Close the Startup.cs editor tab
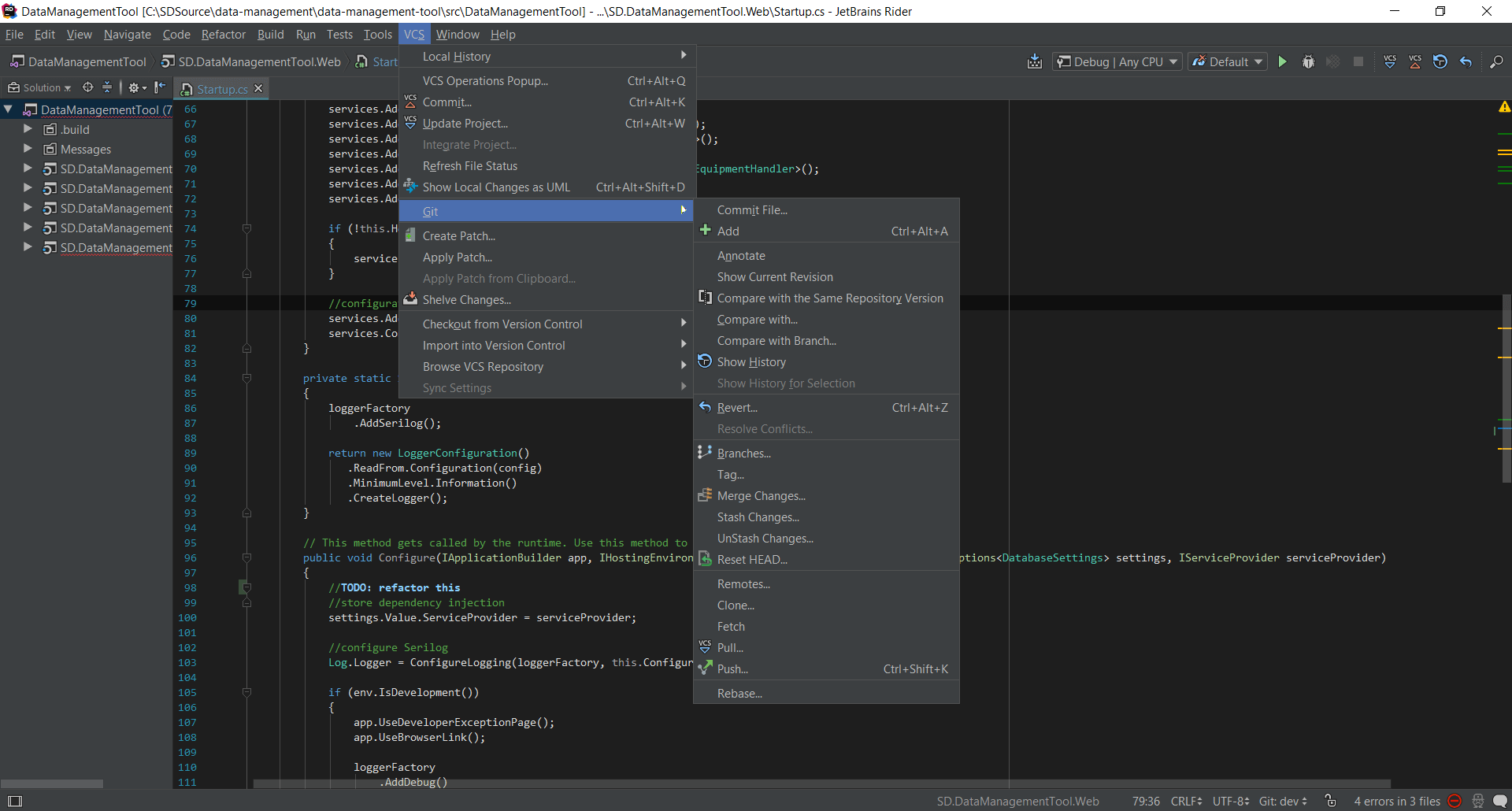This screenshot has height=811, width=1512. pyautogui.click(x=258, y=89)
